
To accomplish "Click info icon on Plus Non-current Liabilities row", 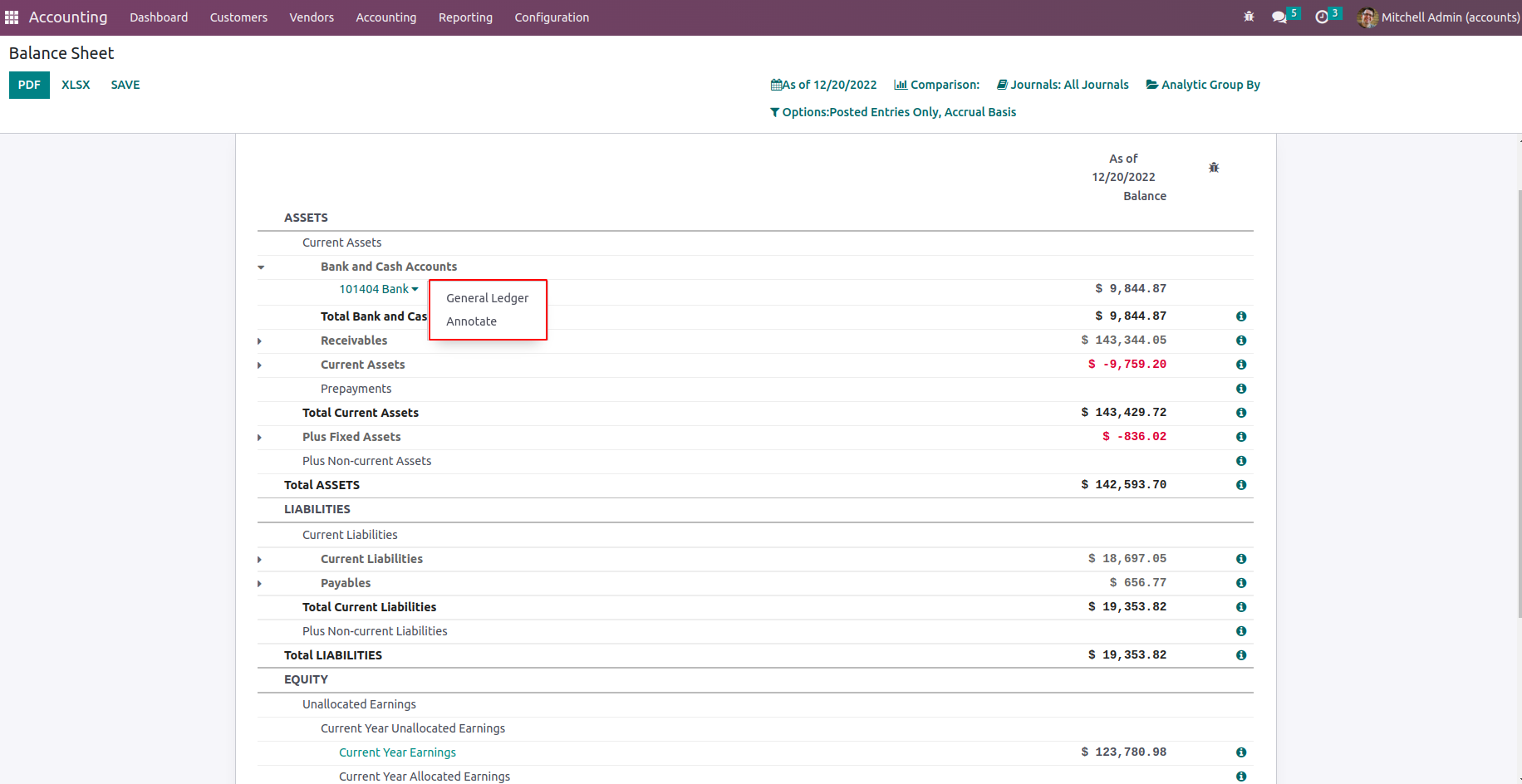I will (x=1241, y=631).
